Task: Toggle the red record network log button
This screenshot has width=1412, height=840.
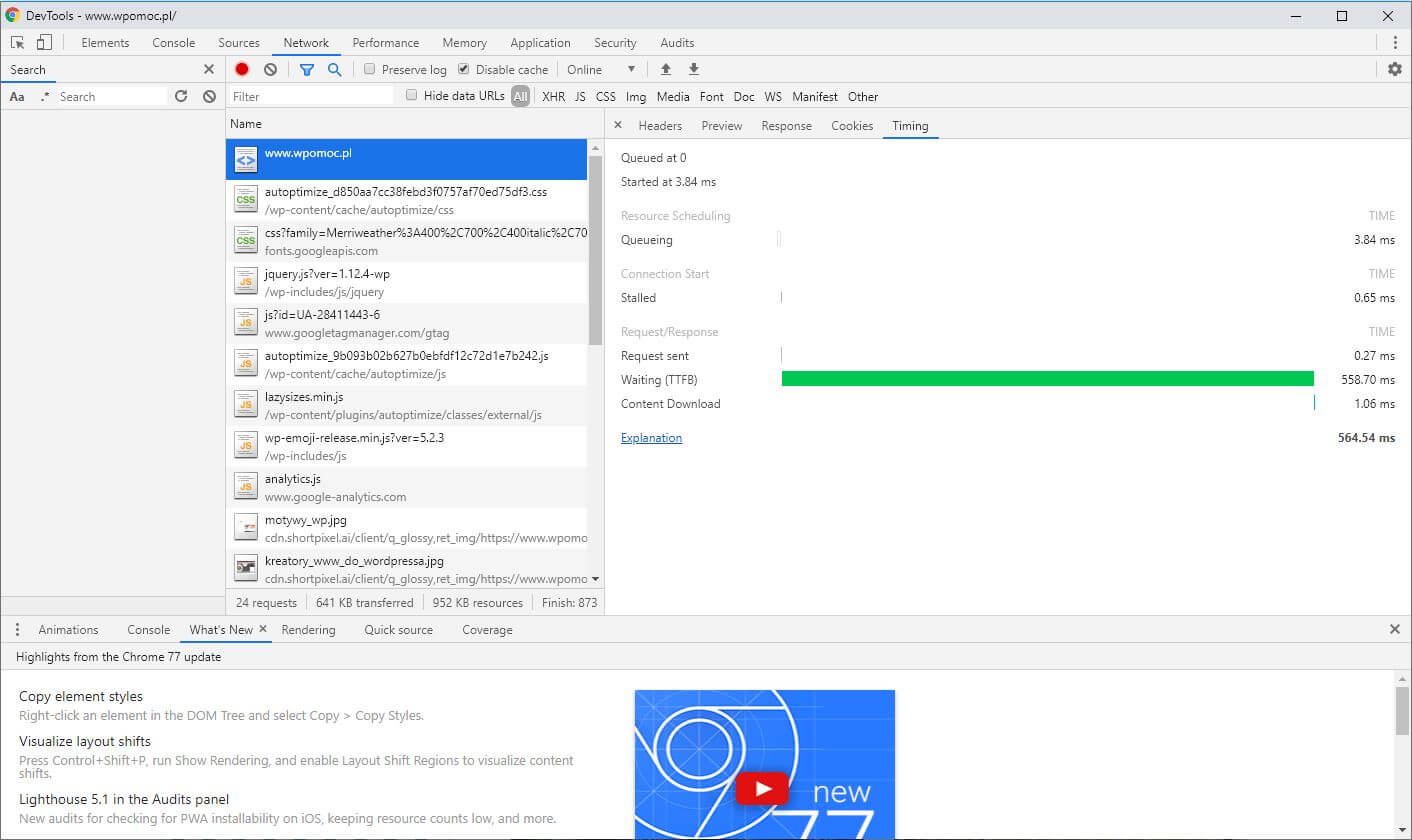Action: click(242, 69)
